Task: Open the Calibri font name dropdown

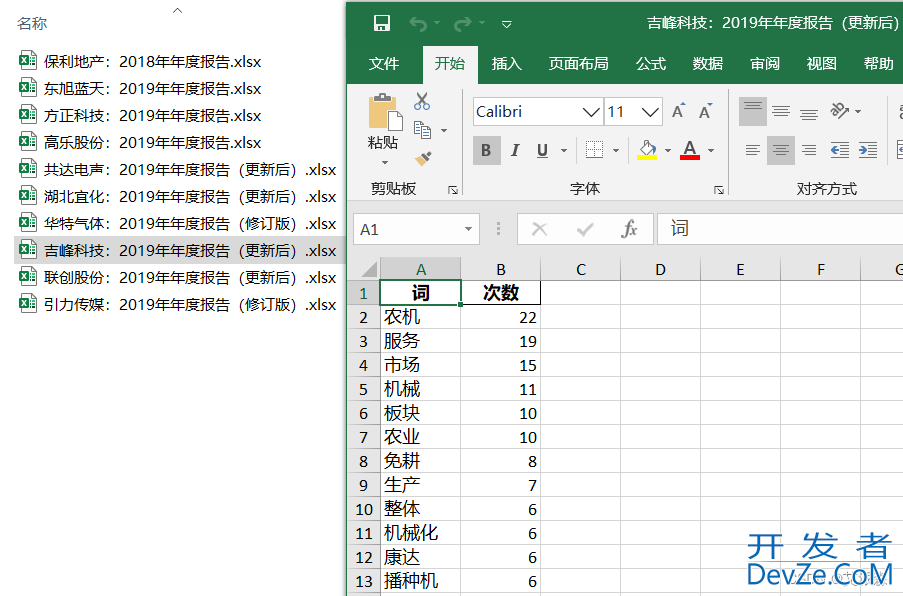Action: point(591,112)
